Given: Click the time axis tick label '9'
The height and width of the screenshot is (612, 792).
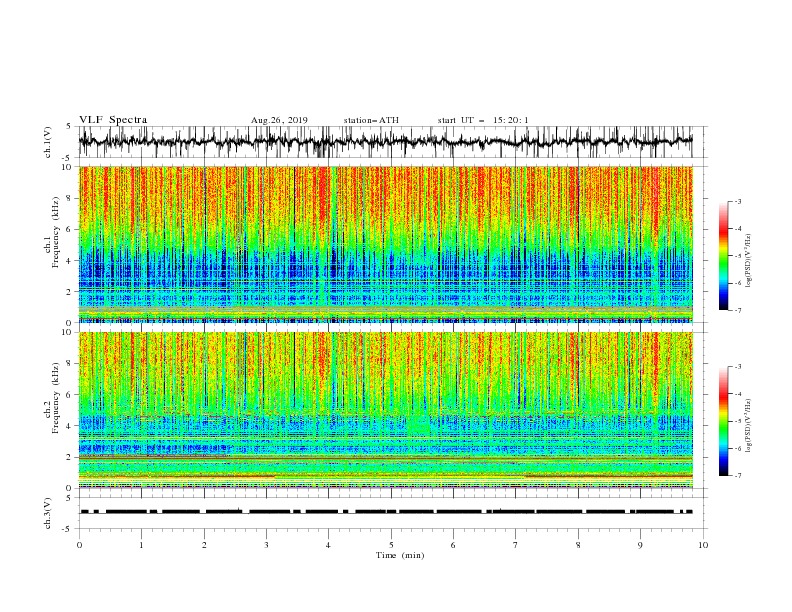Looking at the screenshot, I should click(640, 545).
